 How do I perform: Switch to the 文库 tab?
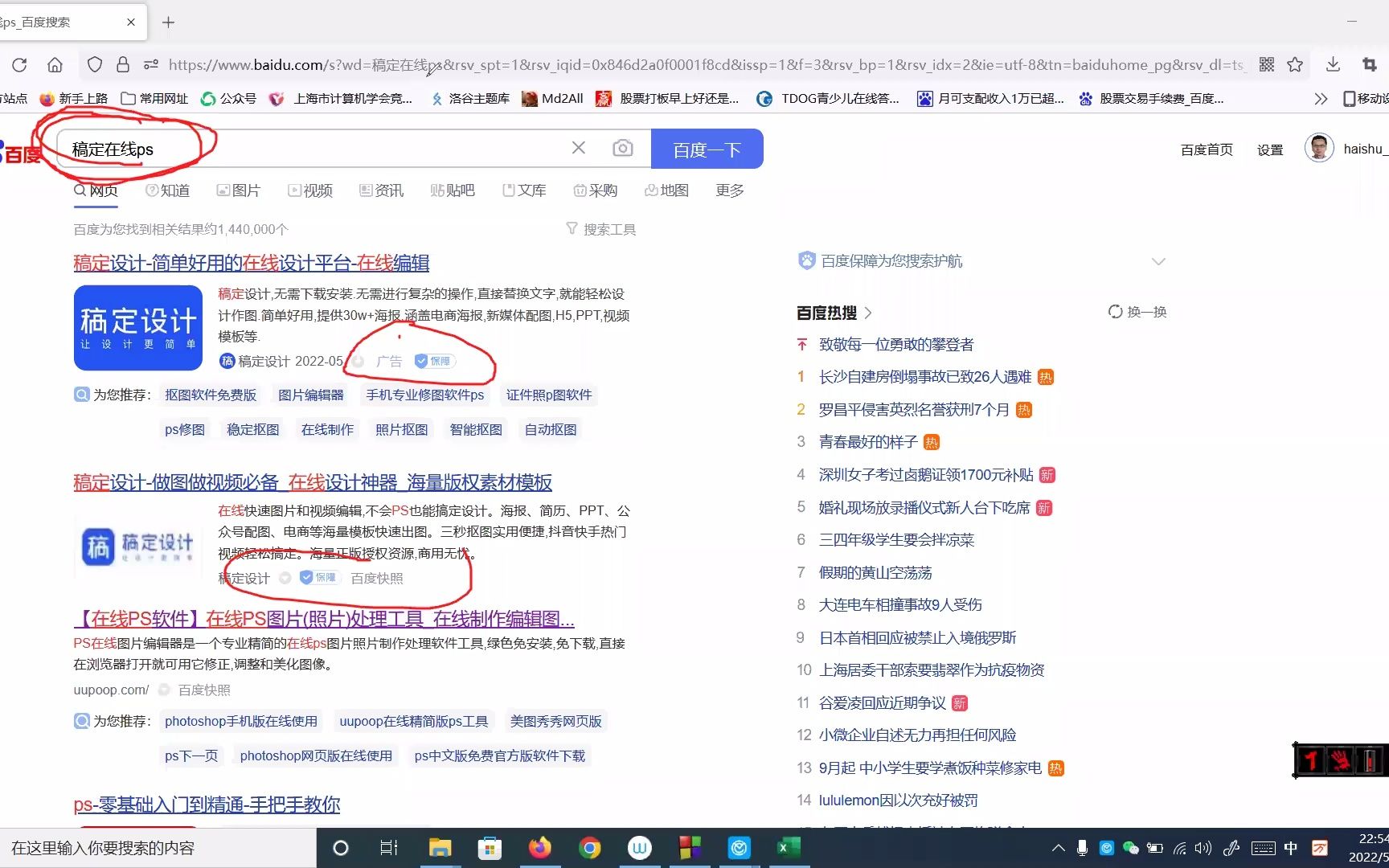524,190
